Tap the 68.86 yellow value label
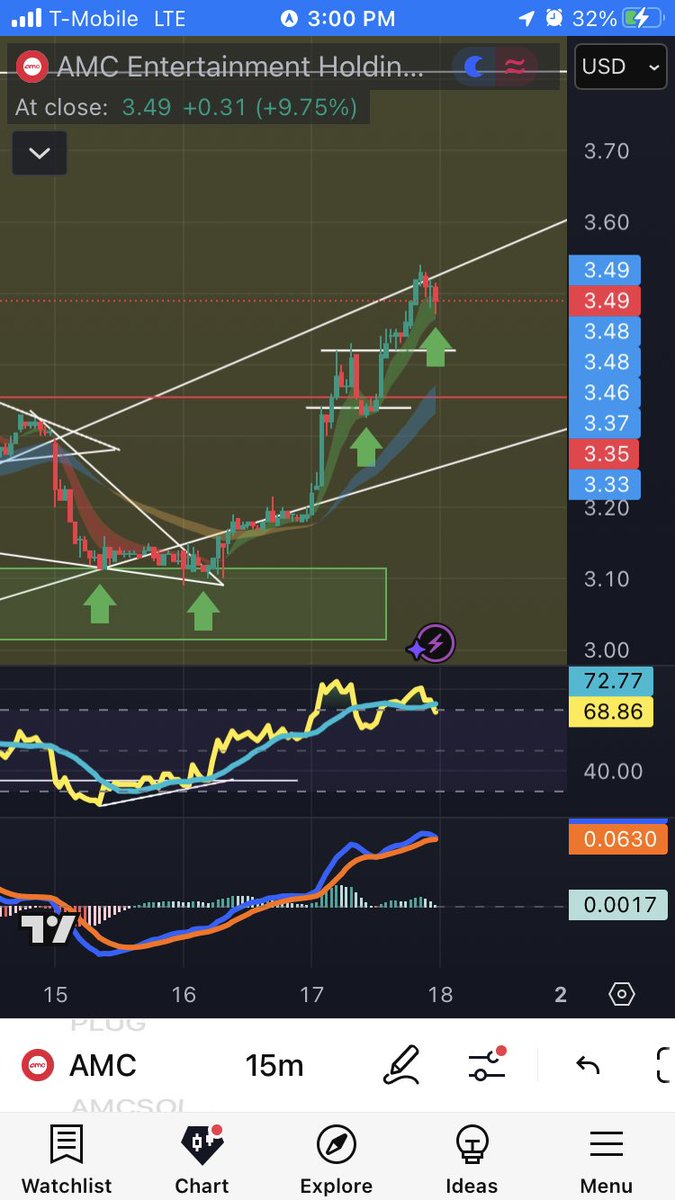The image size is (675, 1200). click(610, 713)
